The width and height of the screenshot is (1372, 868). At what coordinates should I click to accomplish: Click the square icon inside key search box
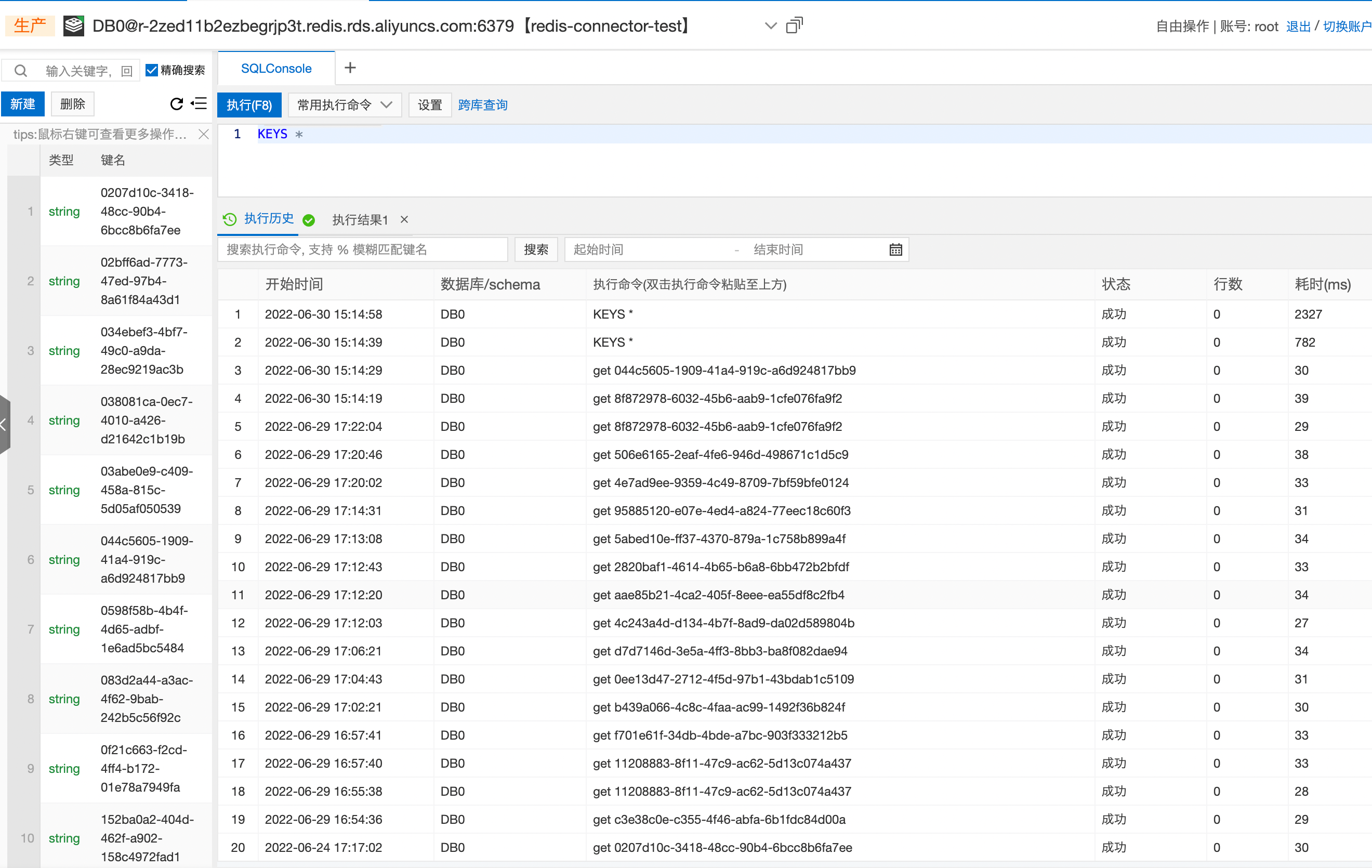[x=126, y=71]
